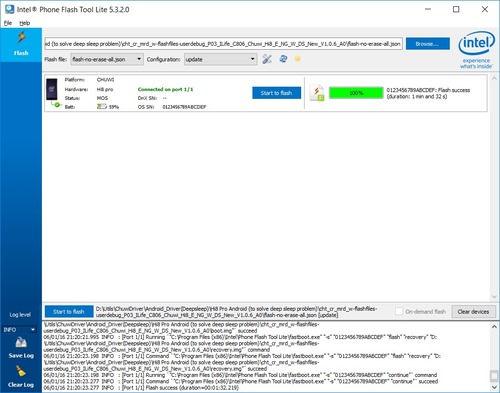Click the last log line Flash success
Viewport: 500px width, 393px height.
tap(141, 388)
